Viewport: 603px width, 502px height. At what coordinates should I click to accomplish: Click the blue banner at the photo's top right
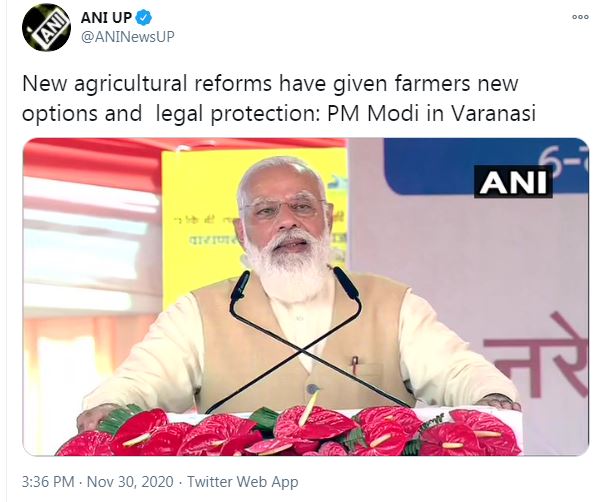tap(486, 166)
